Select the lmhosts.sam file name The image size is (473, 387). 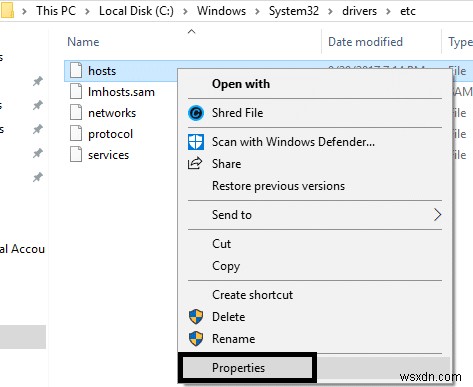pos(121,92)
